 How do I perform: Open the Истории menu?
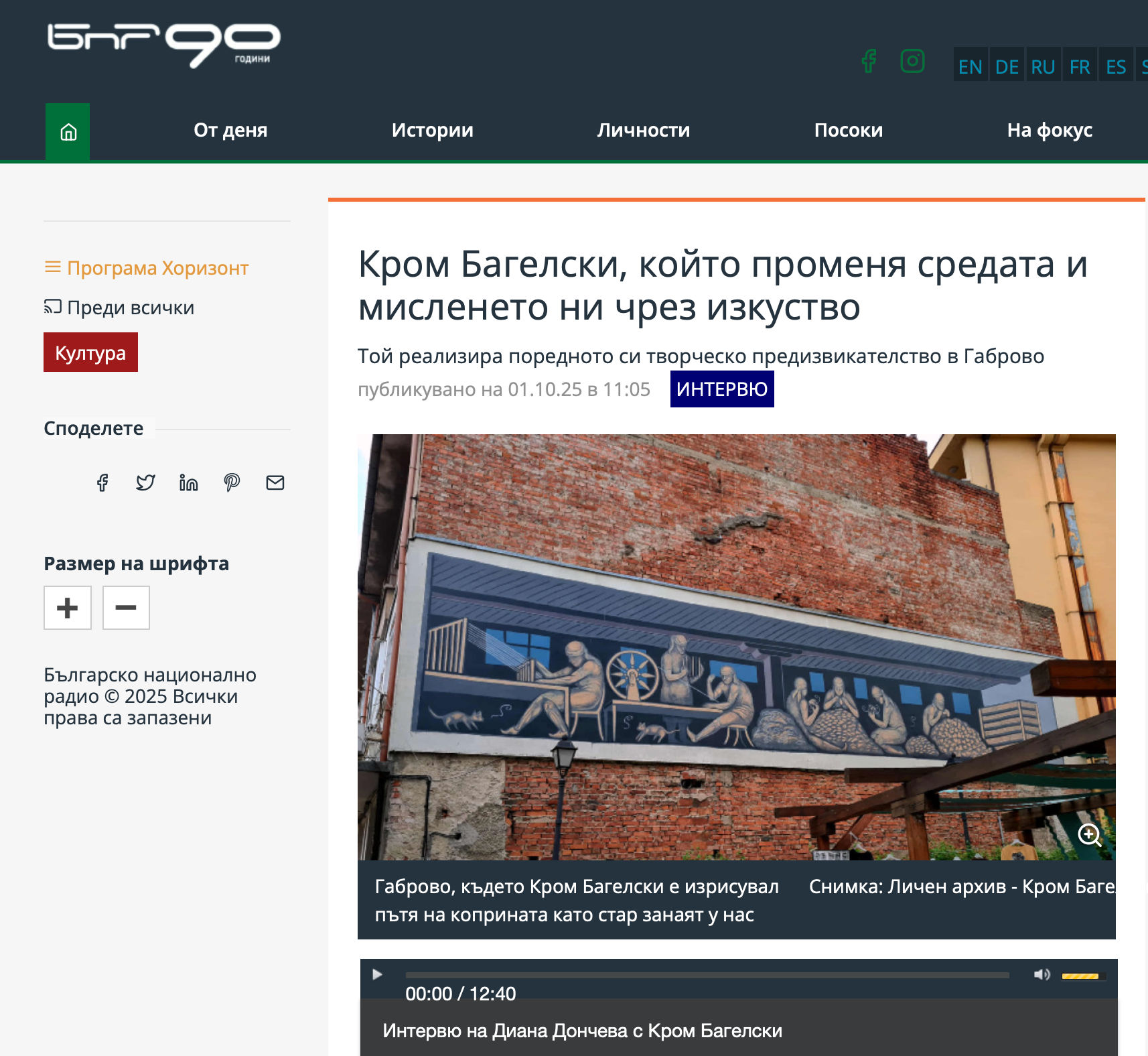coord(433,130)
